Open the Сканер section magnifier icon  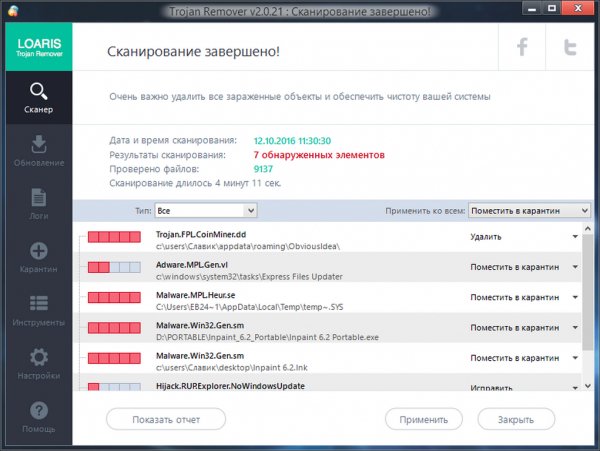click(39, 91)
